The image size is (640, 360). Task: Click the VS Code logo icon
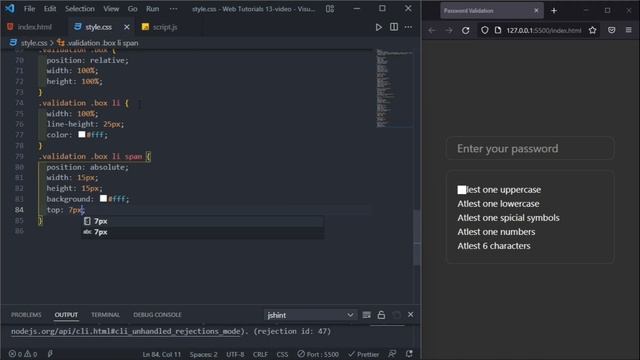(x=9, y=8)
